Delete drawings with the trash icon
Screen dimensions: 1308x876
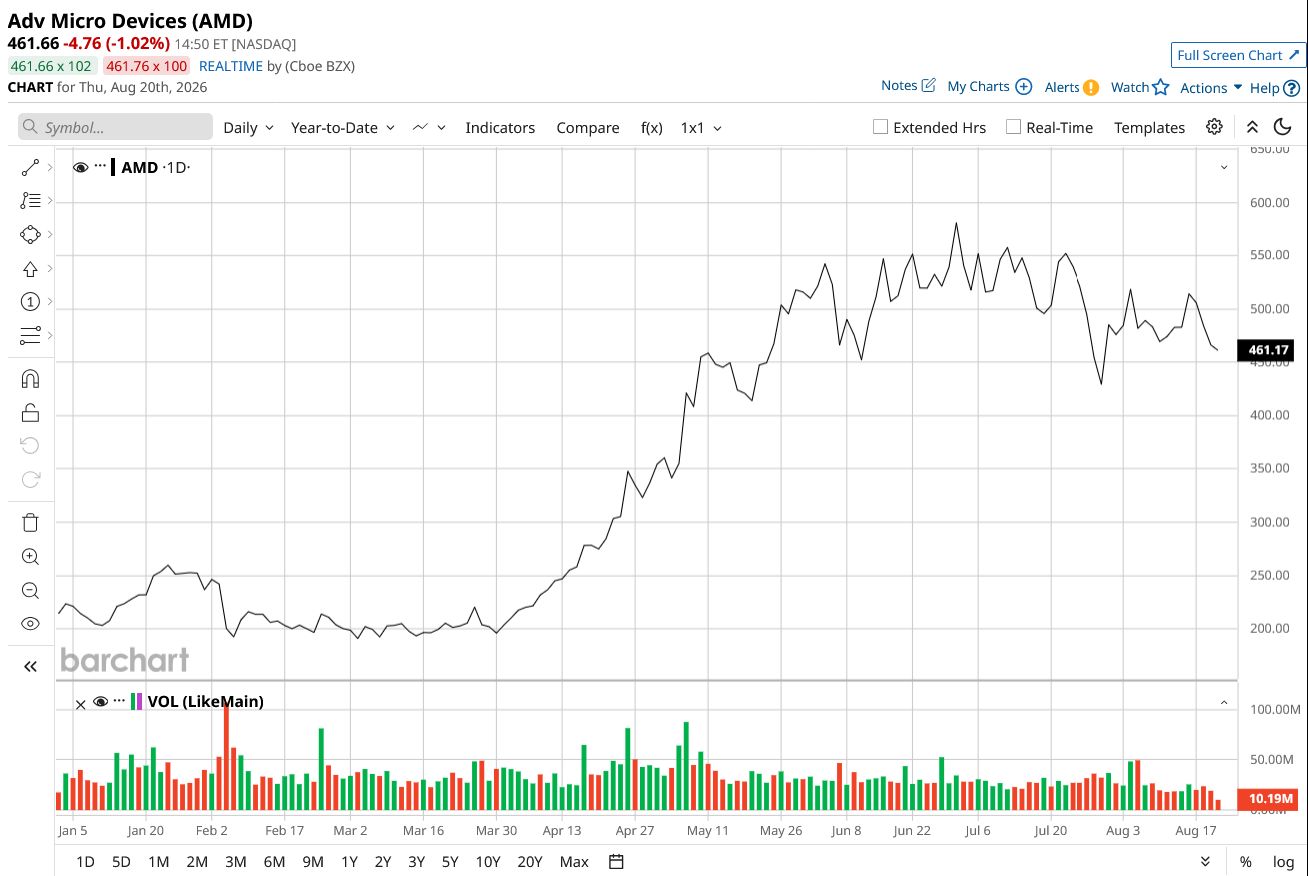coord(30,522)
